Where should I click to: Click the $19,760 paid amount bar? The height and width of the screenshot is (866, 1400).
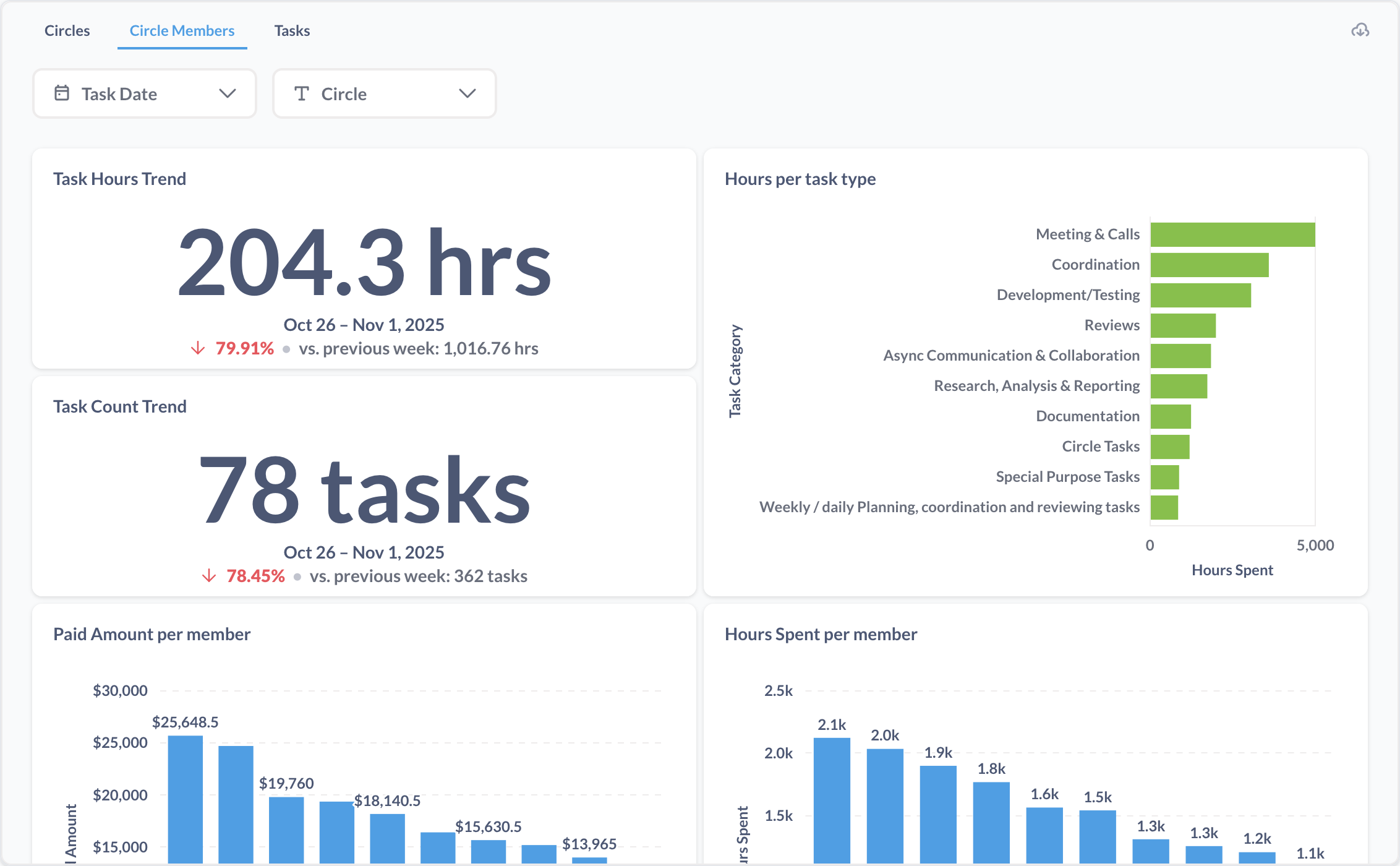[x=286, y=830]
